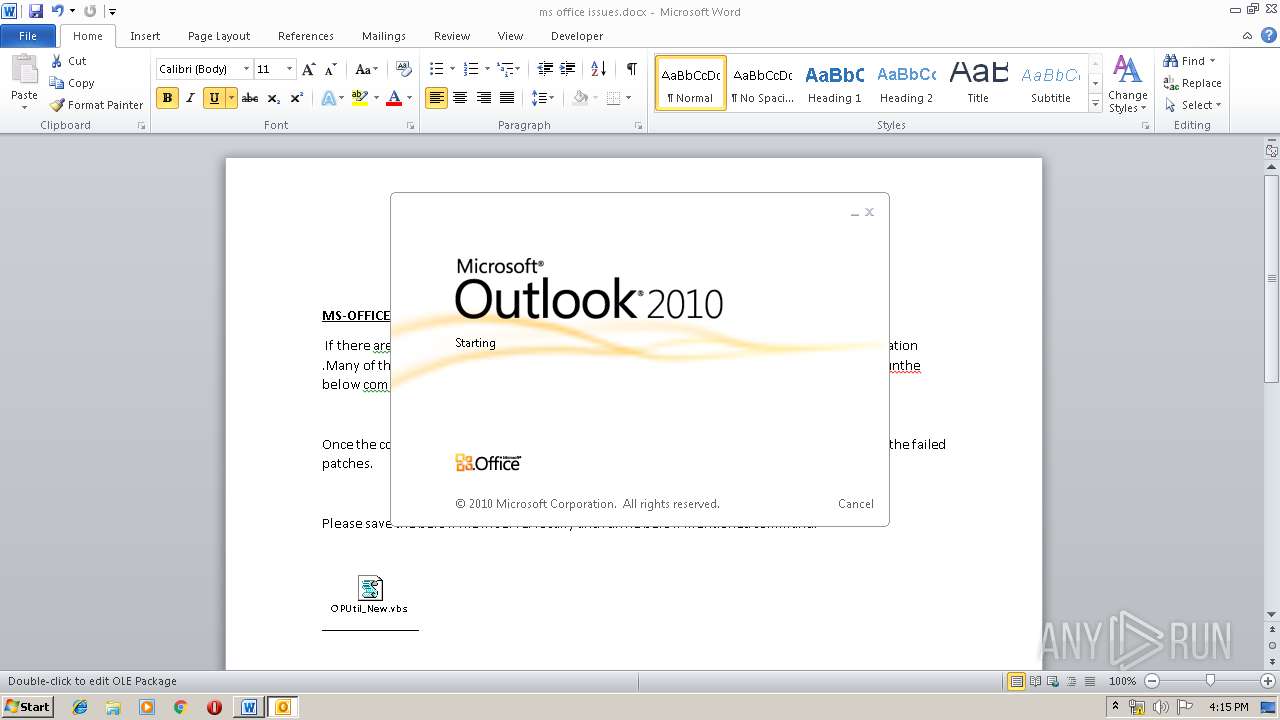Open the Bullets dropdown arrow
The height and width of the screenshot is (720, 1280).
point(452,69)
